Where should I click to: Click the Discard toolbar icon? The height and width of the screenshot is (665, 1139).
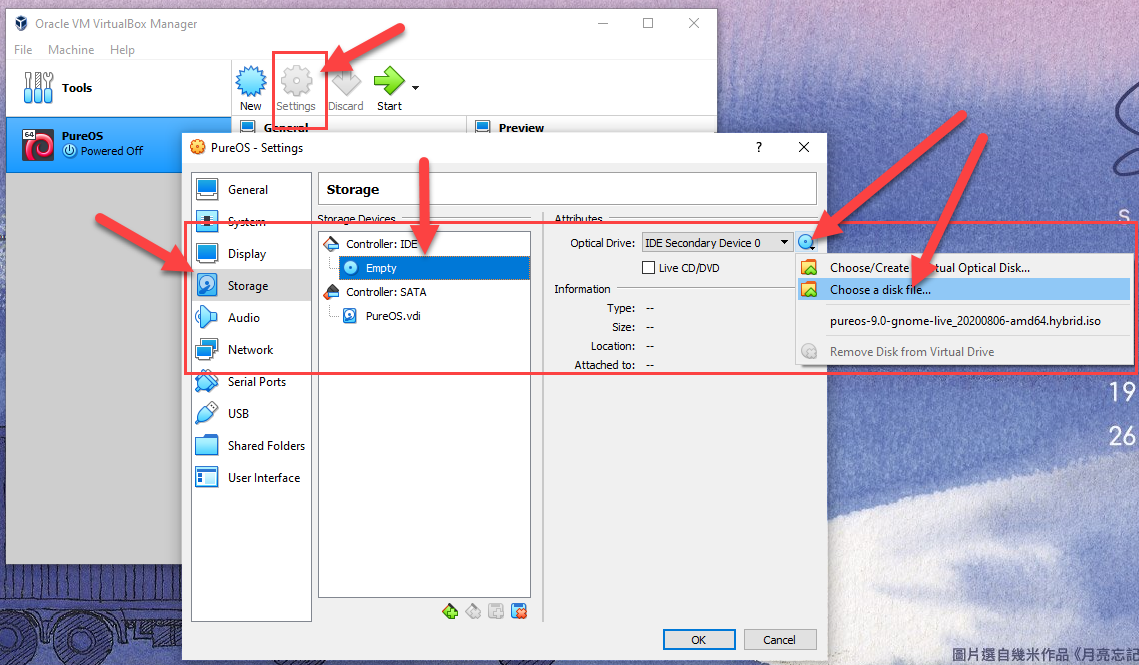(346, 88)
